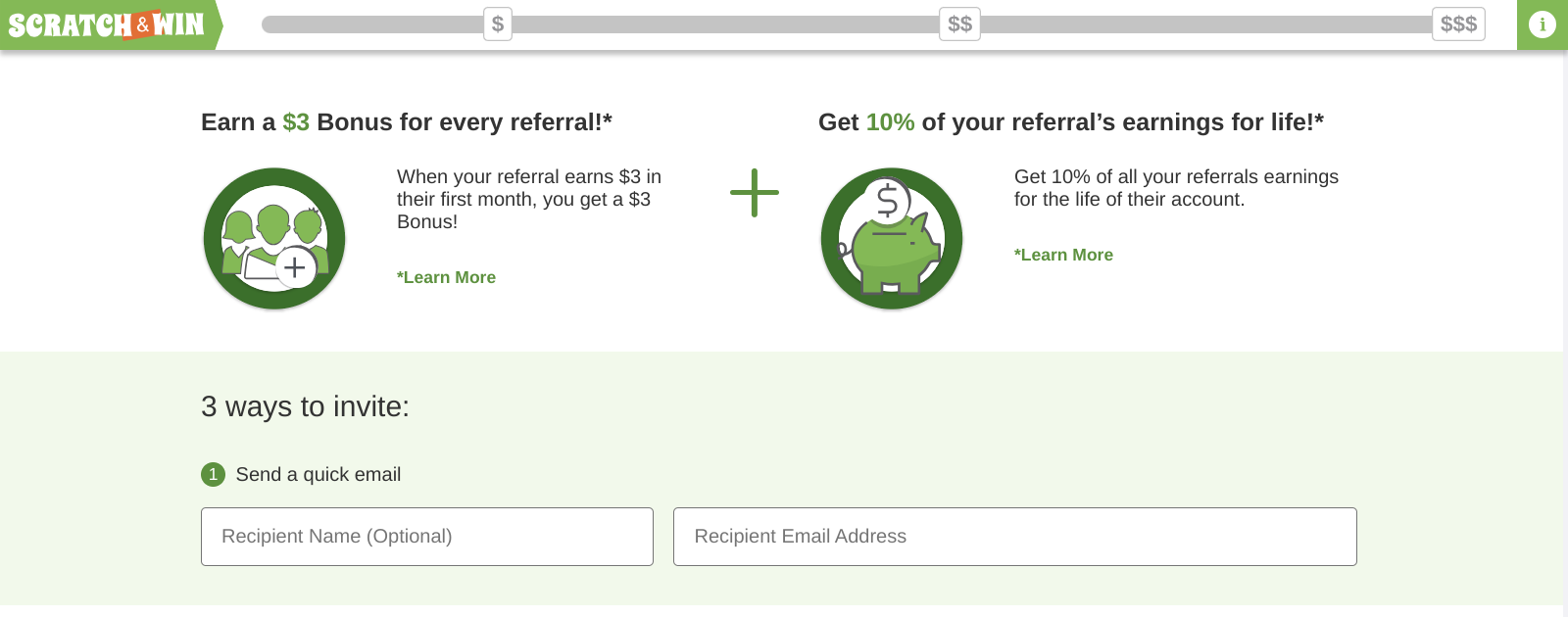
Task: Click the "3 ways to invite:" heading
Action: tap(305, 406)
